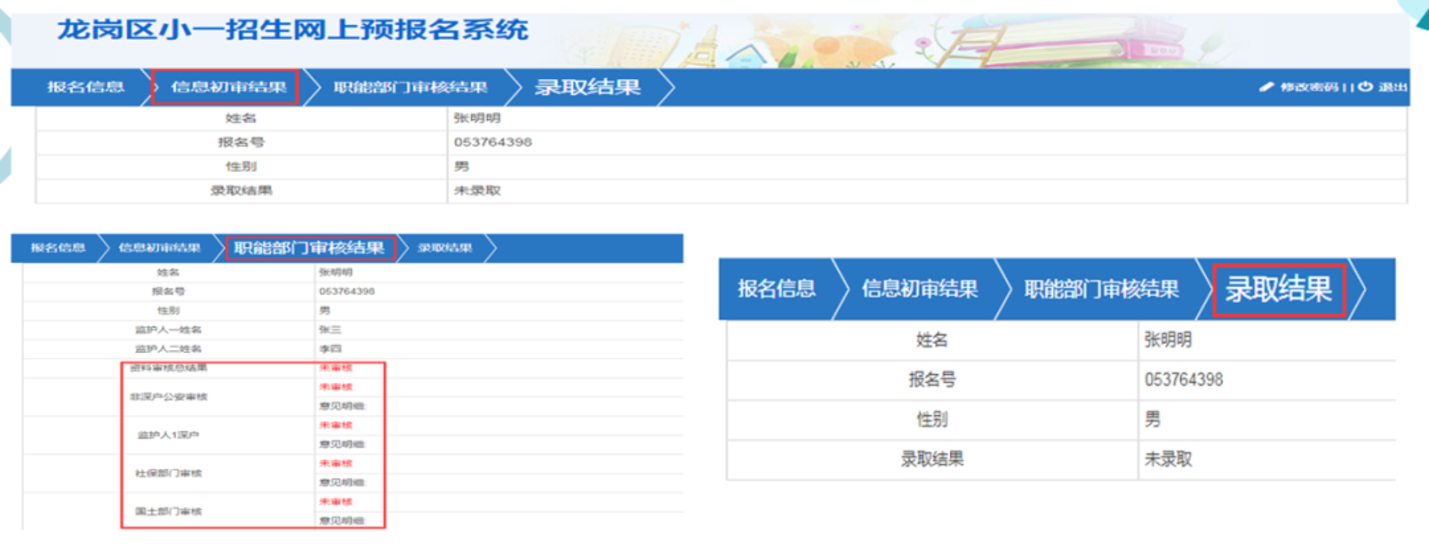Click 录取结果 row label in lower-right table
Screen dimensions: 1429x559
point(932,460)
